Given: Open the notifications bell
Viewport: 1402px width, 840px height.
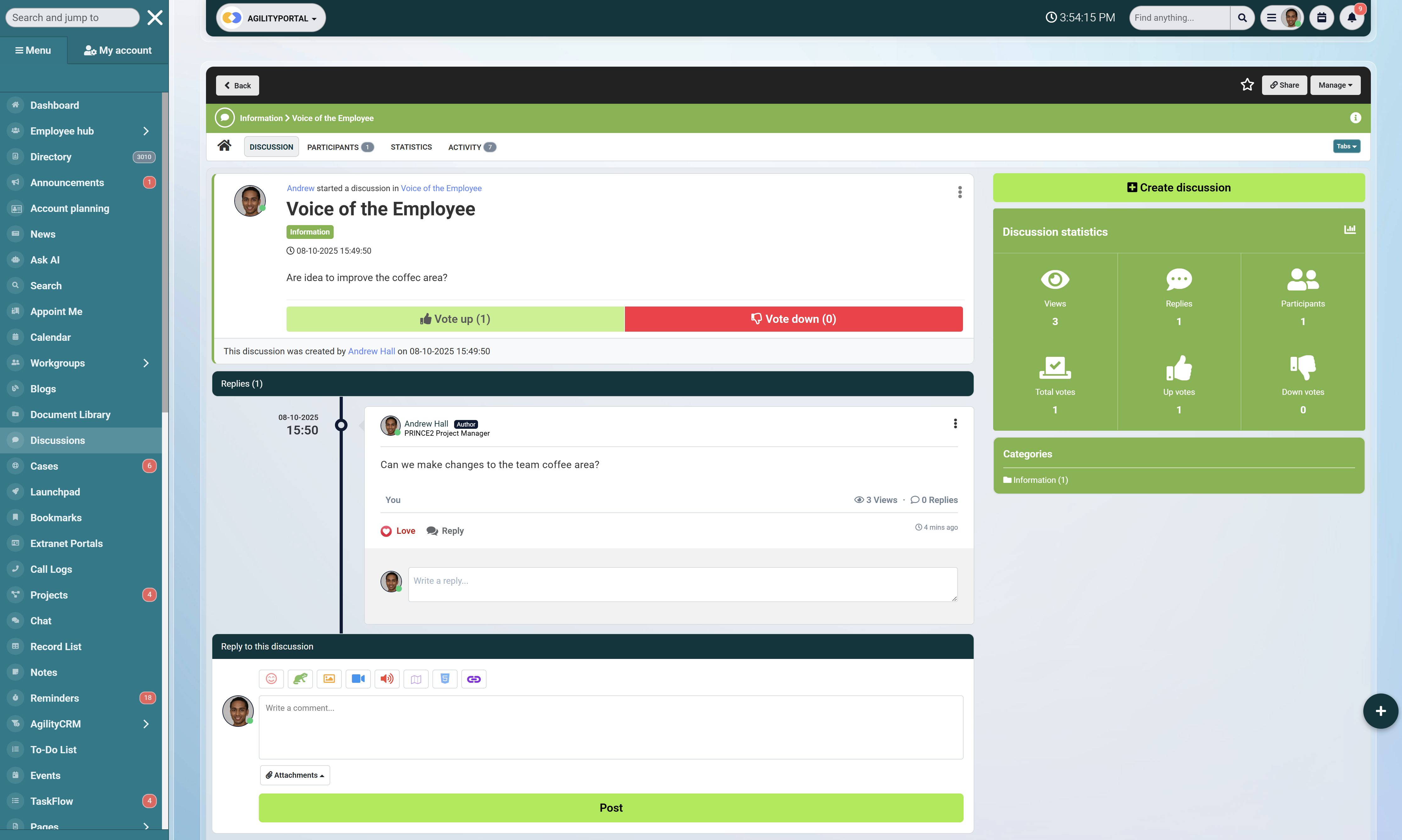Looking at the screenshot, I should pyautogui.click(x=1352, y=18).
